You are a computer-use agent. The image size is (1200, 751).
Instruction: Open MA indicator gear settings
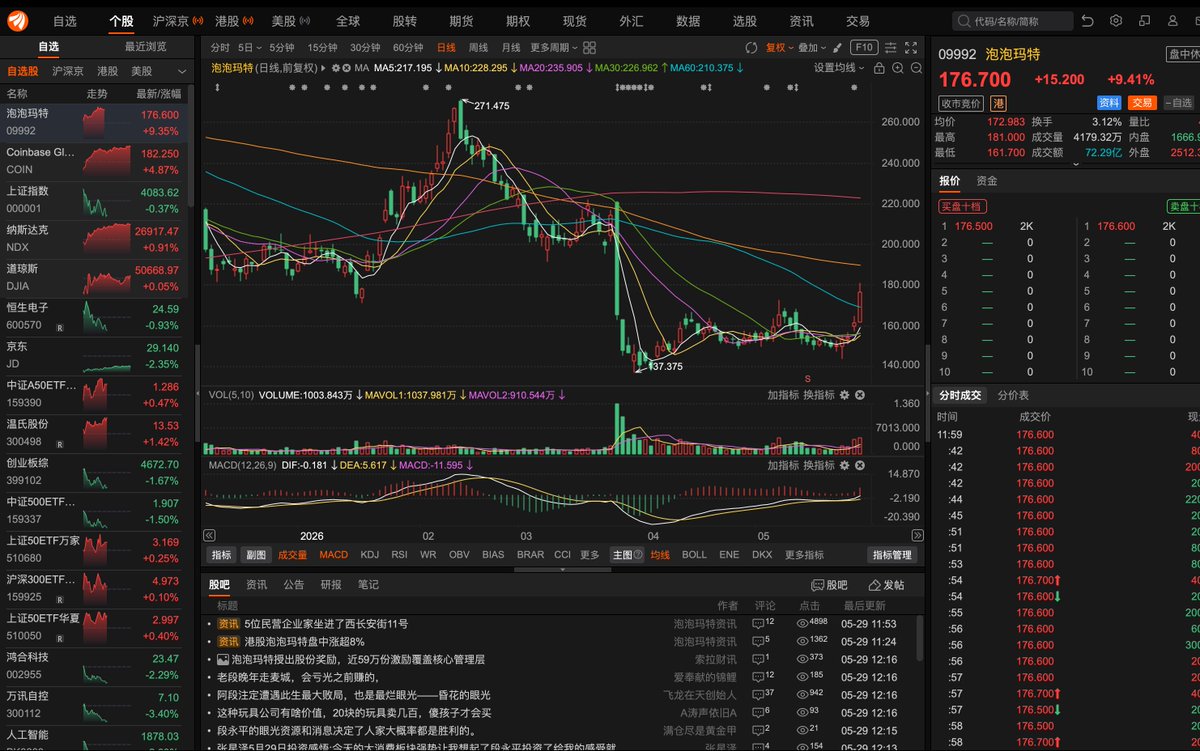[x=337, y=68]
